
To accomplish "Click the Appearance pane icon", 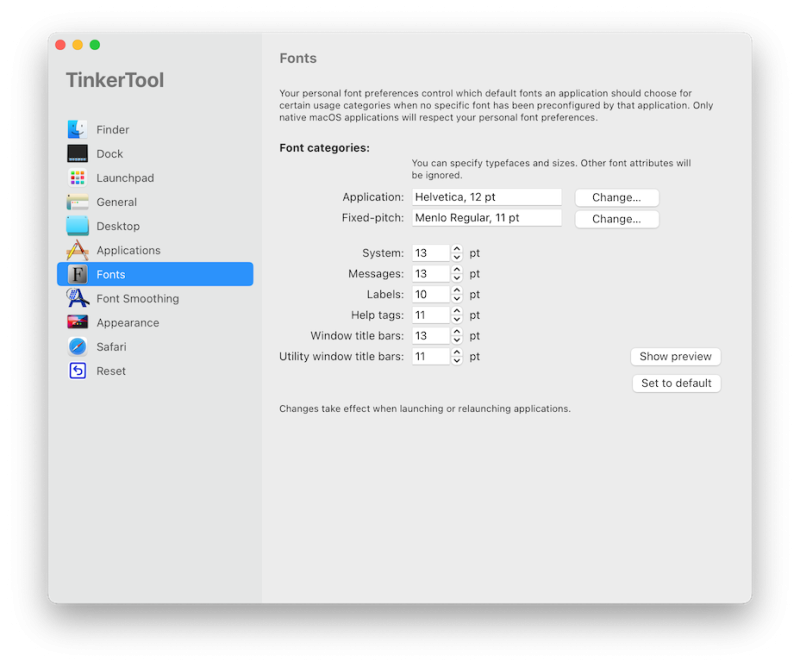I will [x=78, y=323].
